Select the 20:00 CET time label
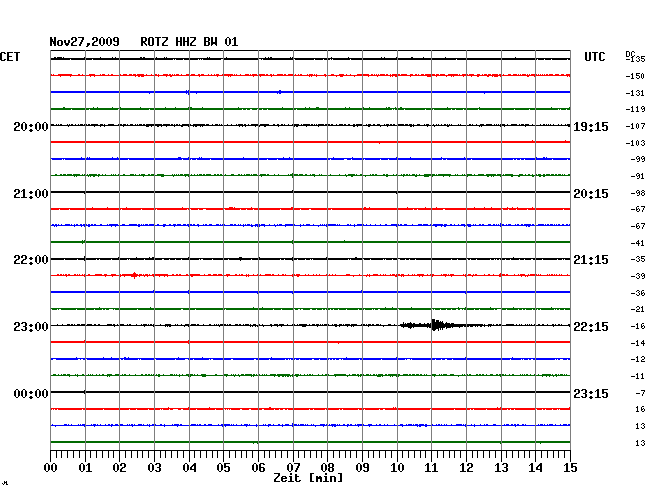Viewport: 650px width, 494px height. [31, 126]
